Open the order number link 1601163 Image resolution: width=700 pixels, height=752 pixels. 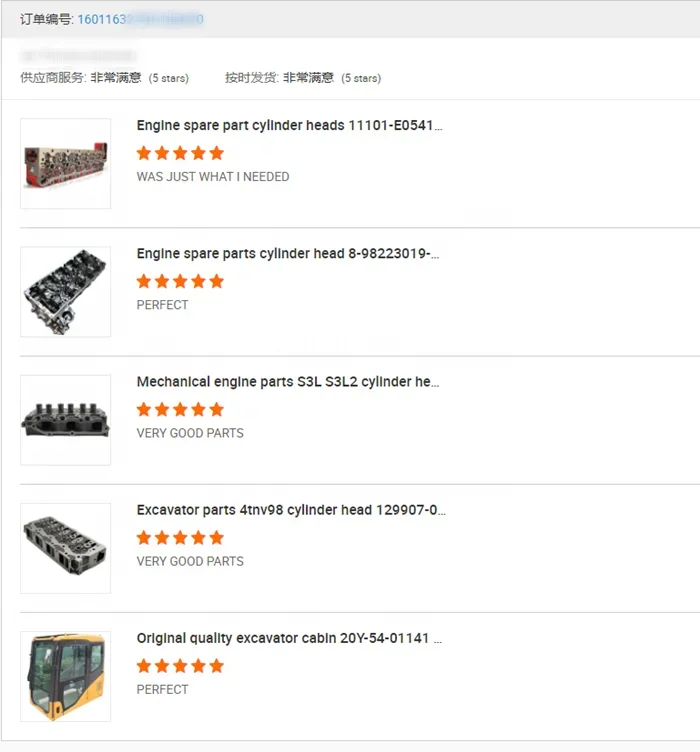140,19
